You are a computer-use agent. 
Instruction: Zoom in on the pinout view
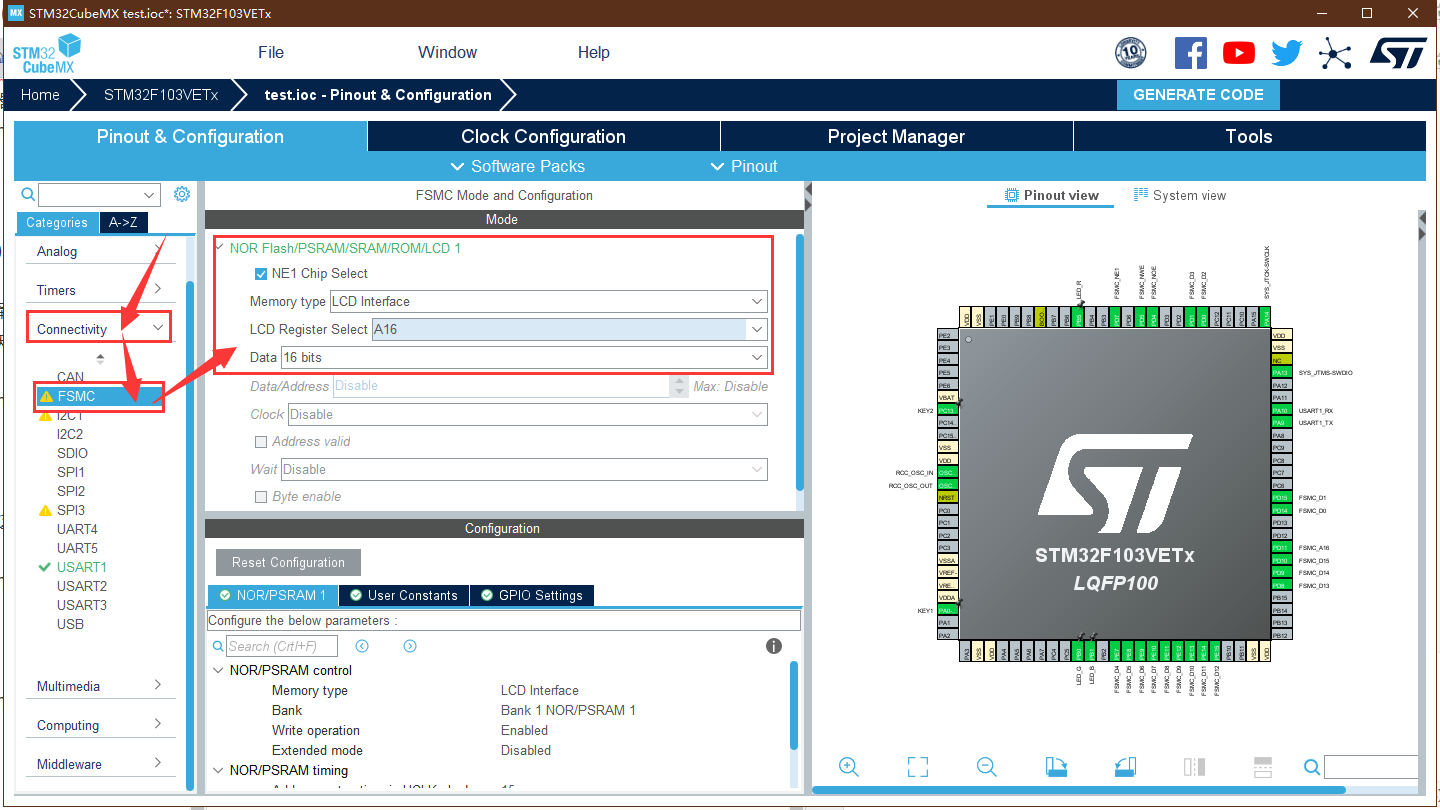[x=848, y=767]
